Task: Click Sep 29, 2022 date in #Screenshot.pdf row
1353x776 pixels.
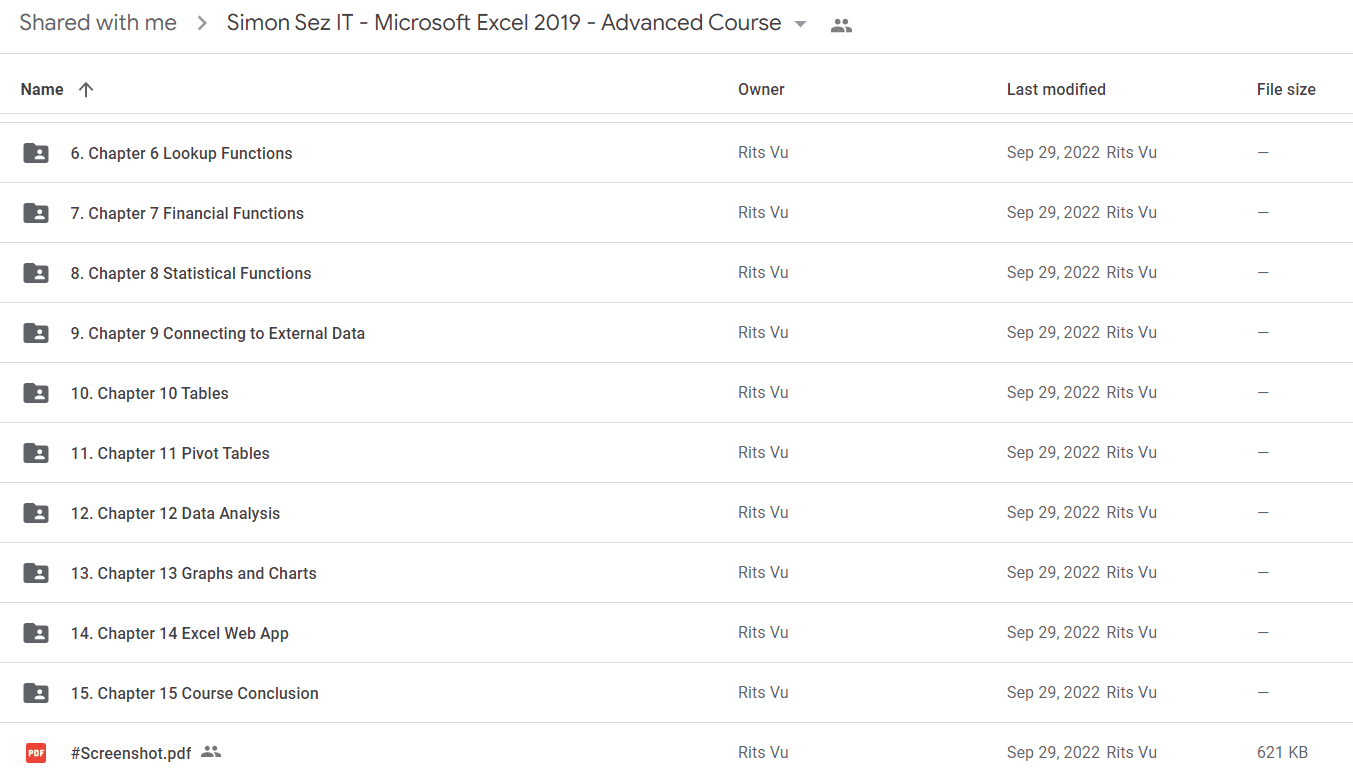Action: (1053, 753)
